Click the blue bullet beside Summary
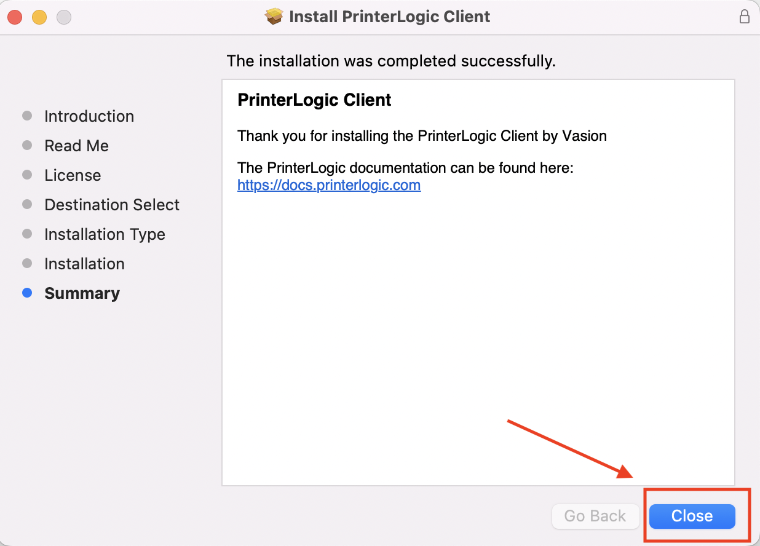The image size is (760, 546). [x=27, y=293]
